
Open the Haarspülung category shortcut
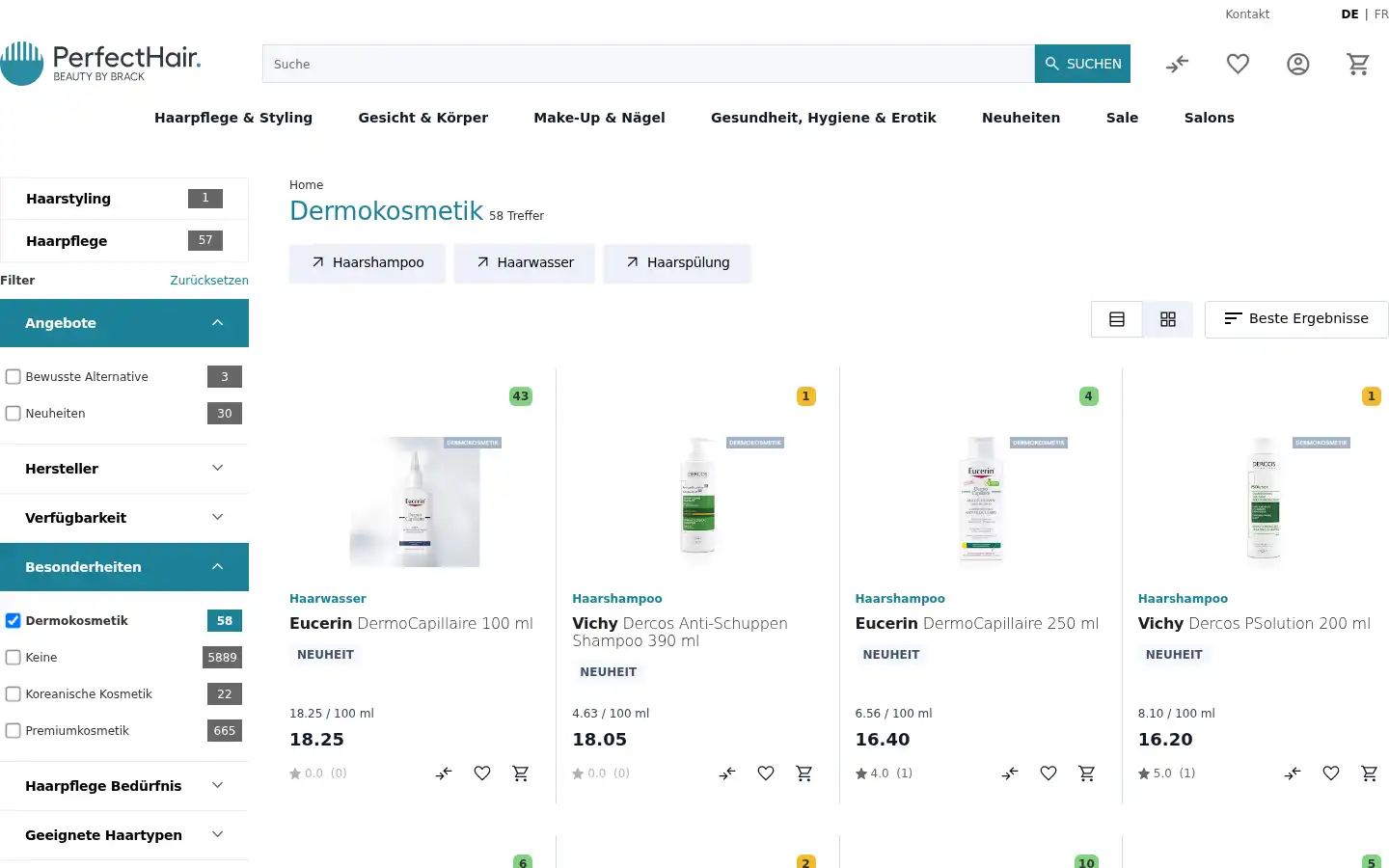pyautogui.click(x=677, y=262)
